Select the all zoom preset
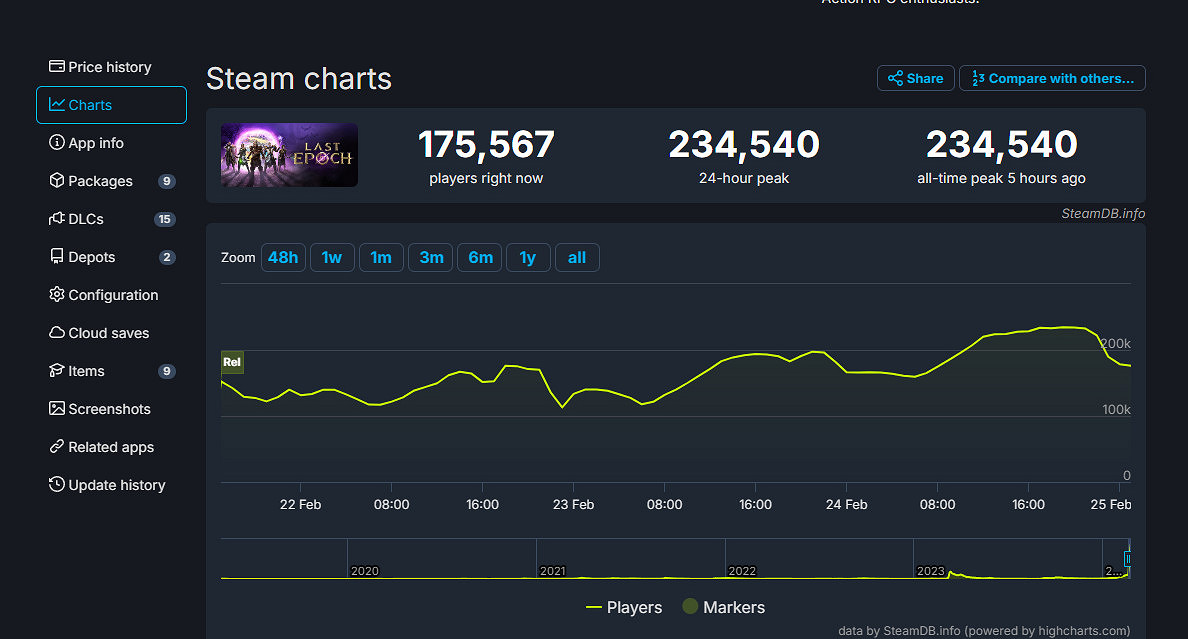1188x639 pixels. pos(577,257)
